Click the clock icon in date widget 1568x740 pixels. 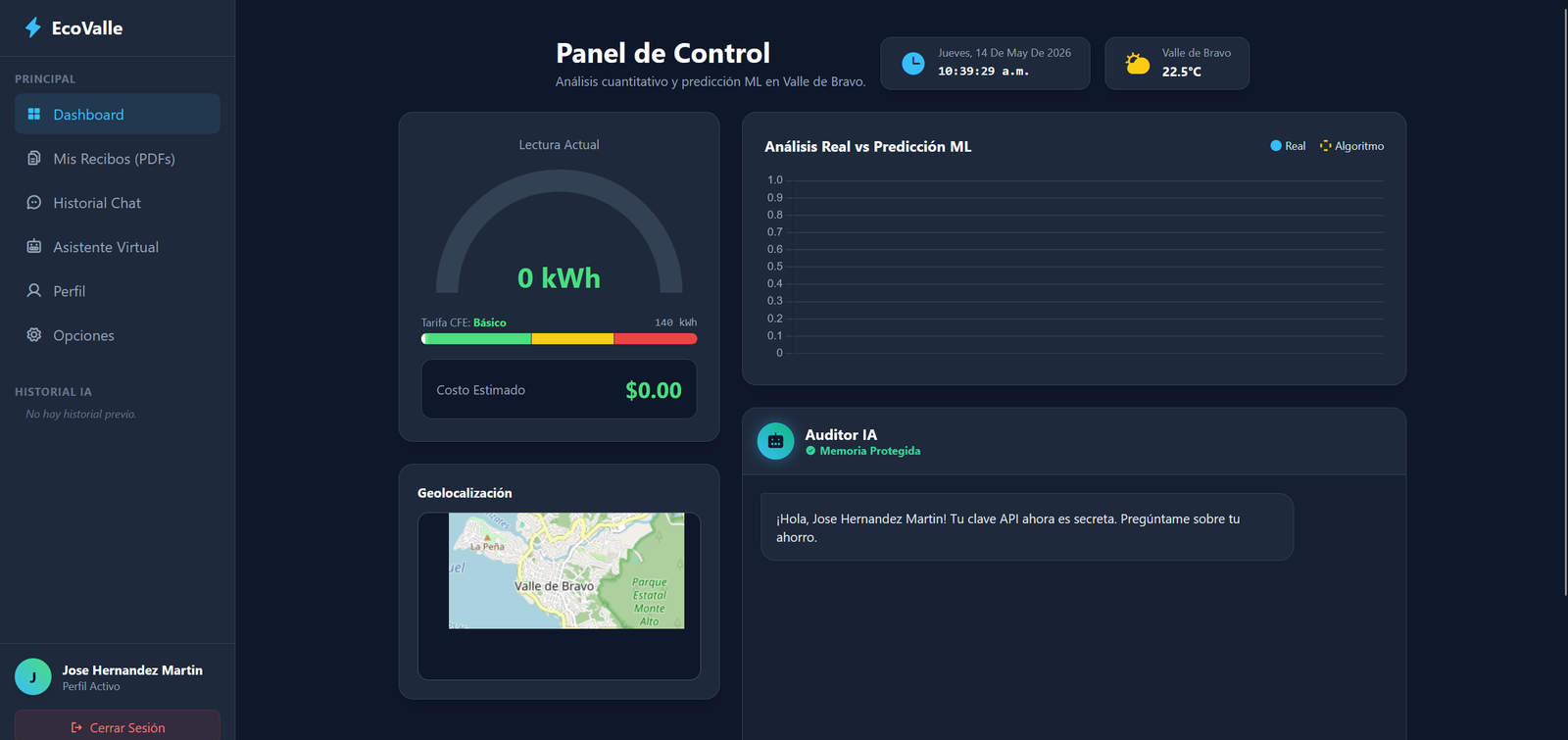tap(912, 63)
